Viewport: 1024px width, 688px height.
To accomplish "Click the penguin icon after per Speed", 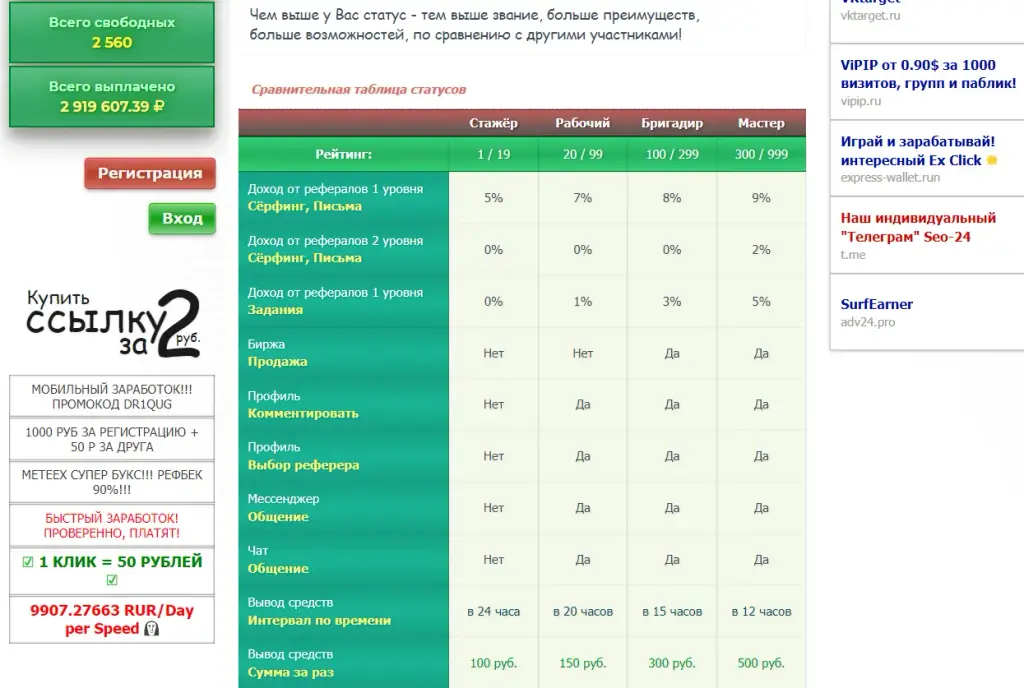I will pos(152,629).
